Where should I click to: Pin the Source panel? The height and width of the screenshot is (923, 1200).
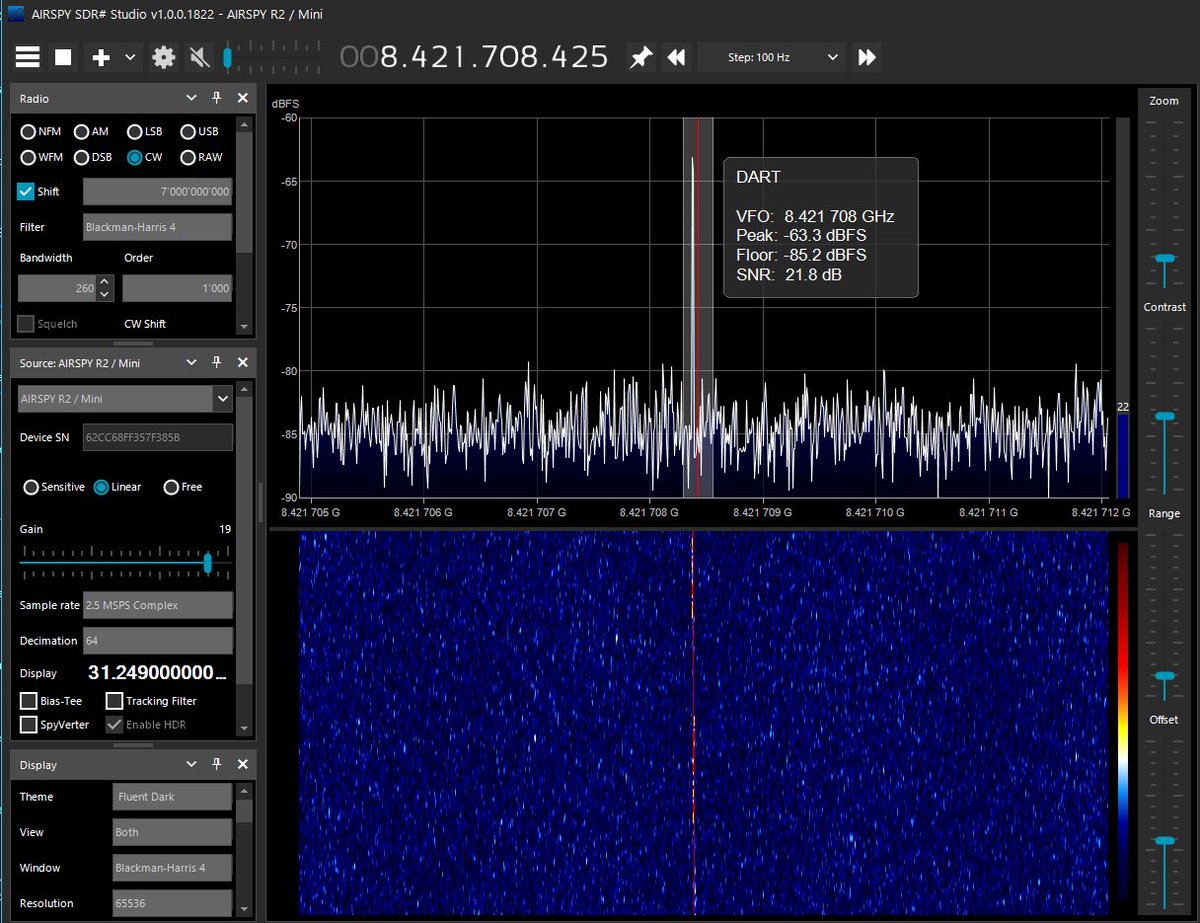(x=217, y=363)
